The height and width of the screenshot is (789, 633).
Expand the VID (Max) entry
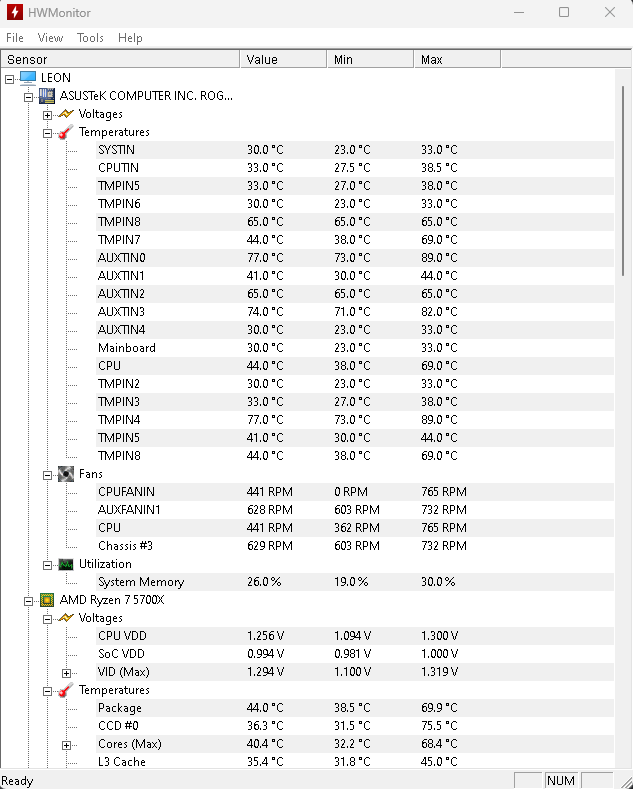(66, 673)
